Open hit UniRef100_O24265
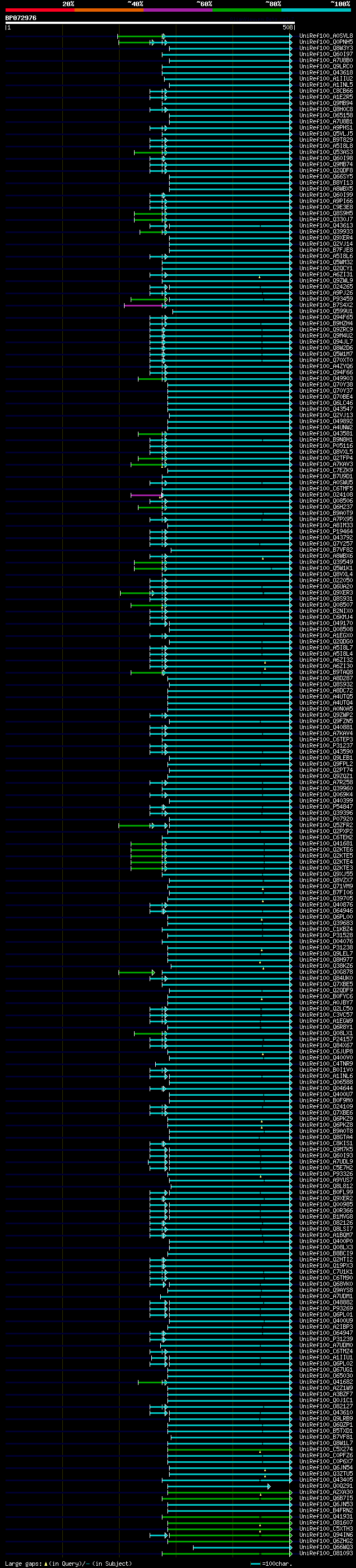The image size is (356, 1568). 326,286
